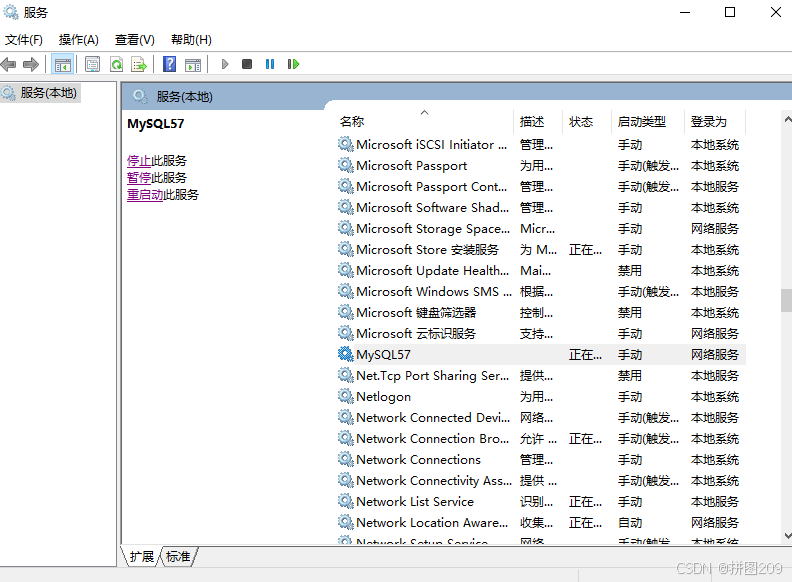Select Net.Tcp Port Sharing Ser... row
This screenshot has height=582, width=792.
tap(540, 375)
